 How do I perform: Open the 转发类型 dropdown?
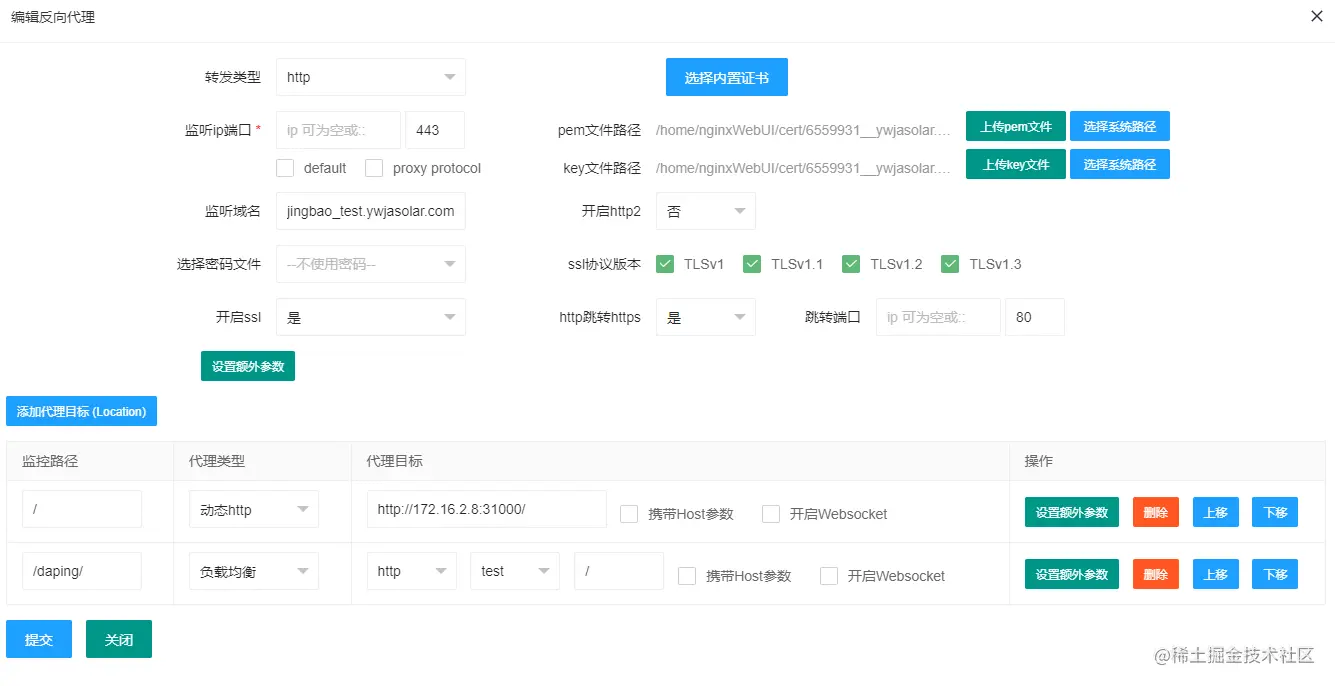click(370, 76)
